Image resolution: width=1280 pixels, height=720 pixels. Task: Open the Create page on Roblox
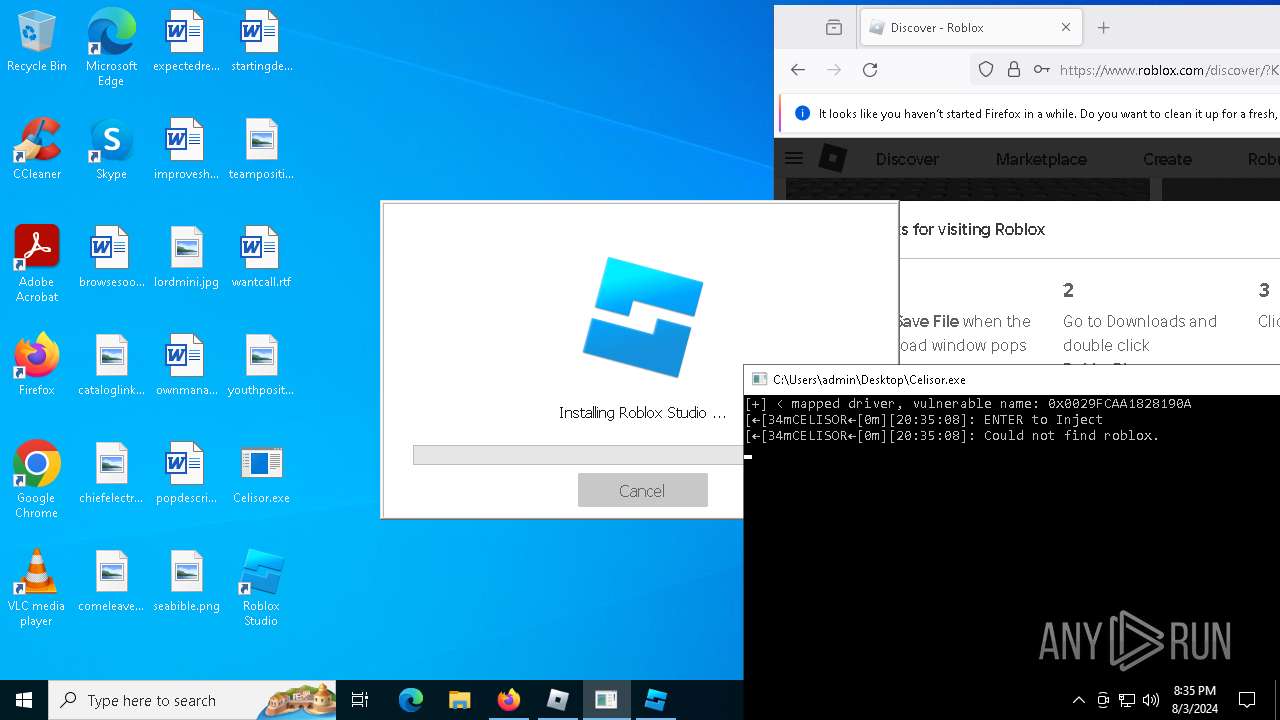pos(1167,159)
